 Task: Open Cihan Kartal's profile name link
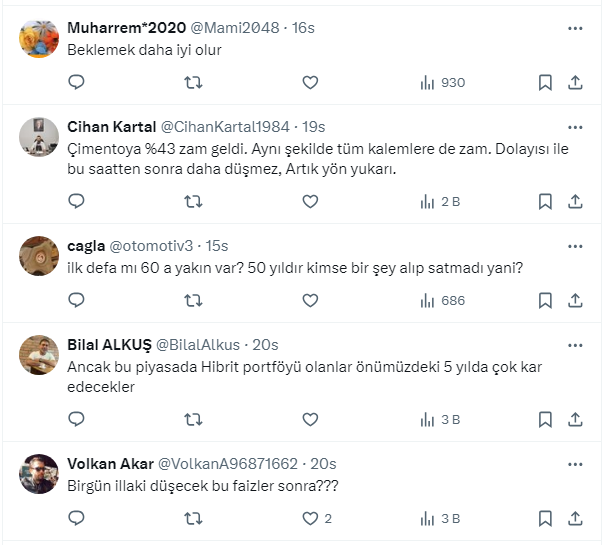click(x=111, y=127)
